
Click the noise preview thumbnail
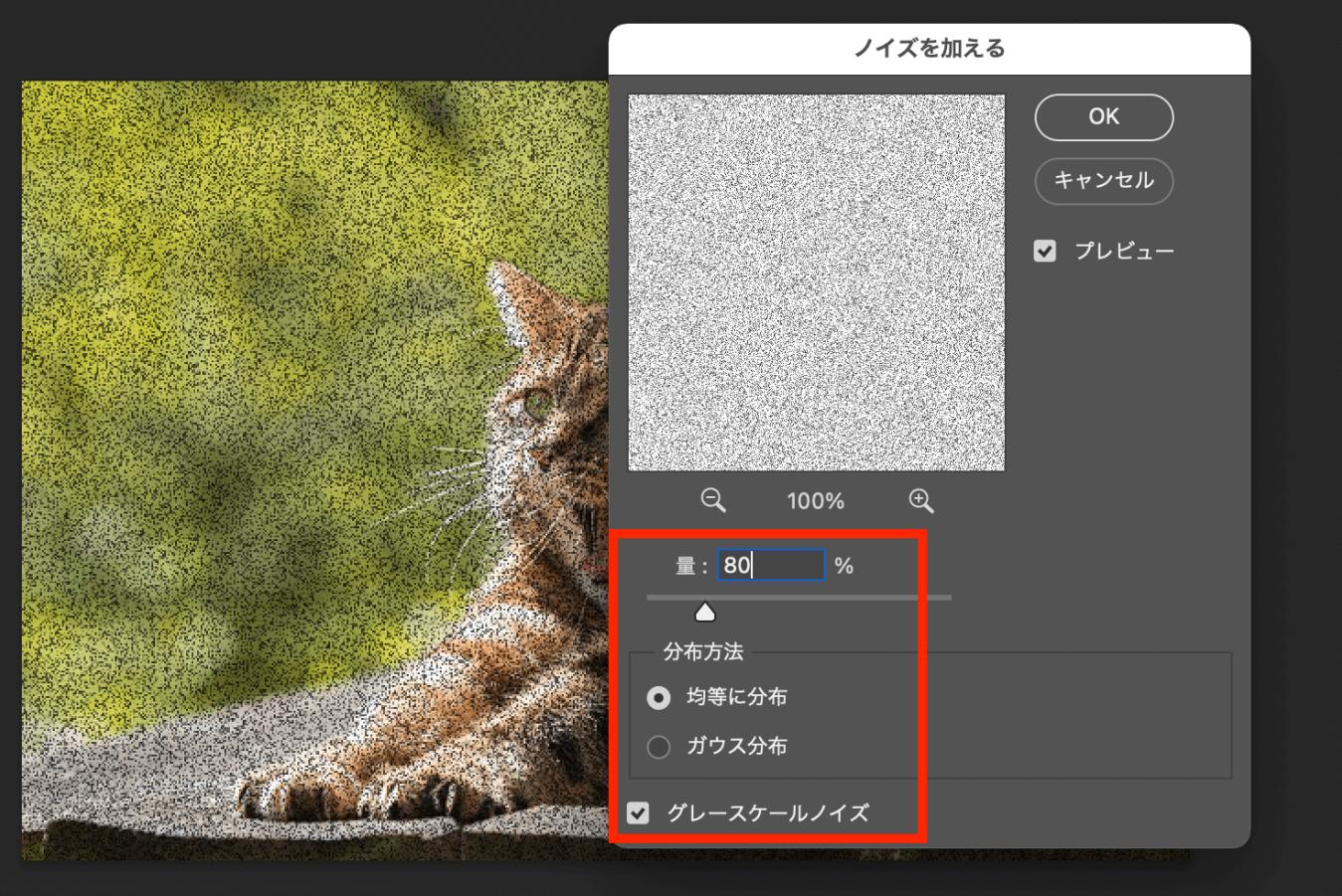pos(816,282)
